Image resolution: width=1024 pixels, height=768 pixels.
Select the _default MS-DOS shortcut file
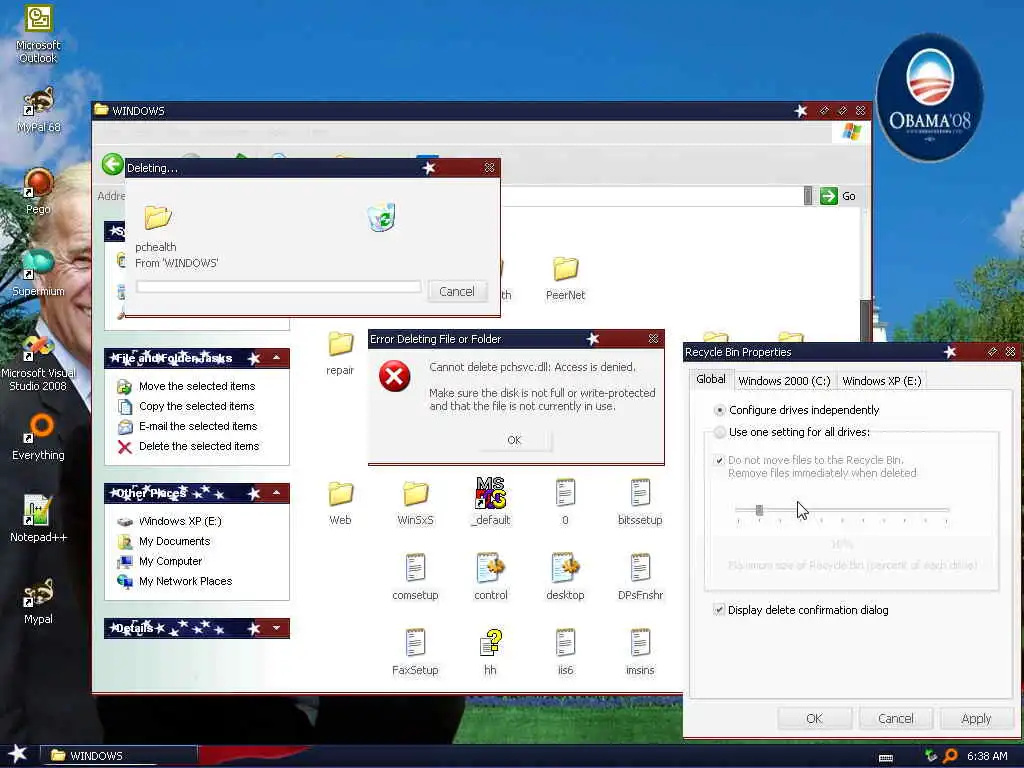pyautogui.click(x=490, y=502)
